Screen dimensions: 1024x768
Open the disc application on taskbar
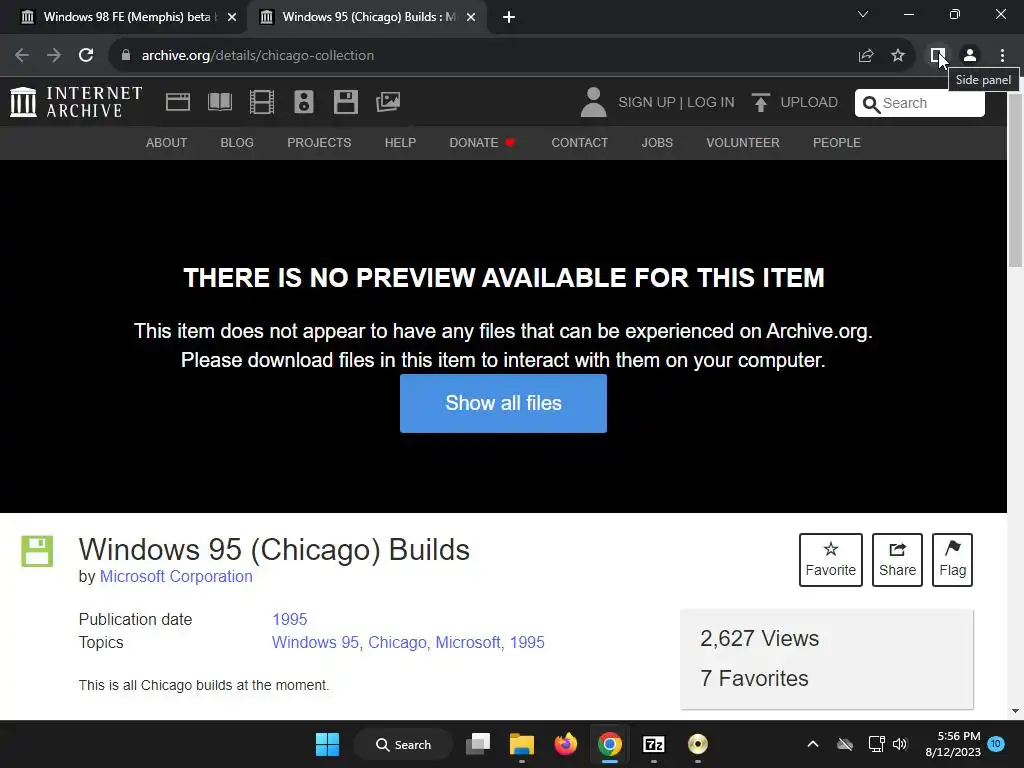pos(697,744)
